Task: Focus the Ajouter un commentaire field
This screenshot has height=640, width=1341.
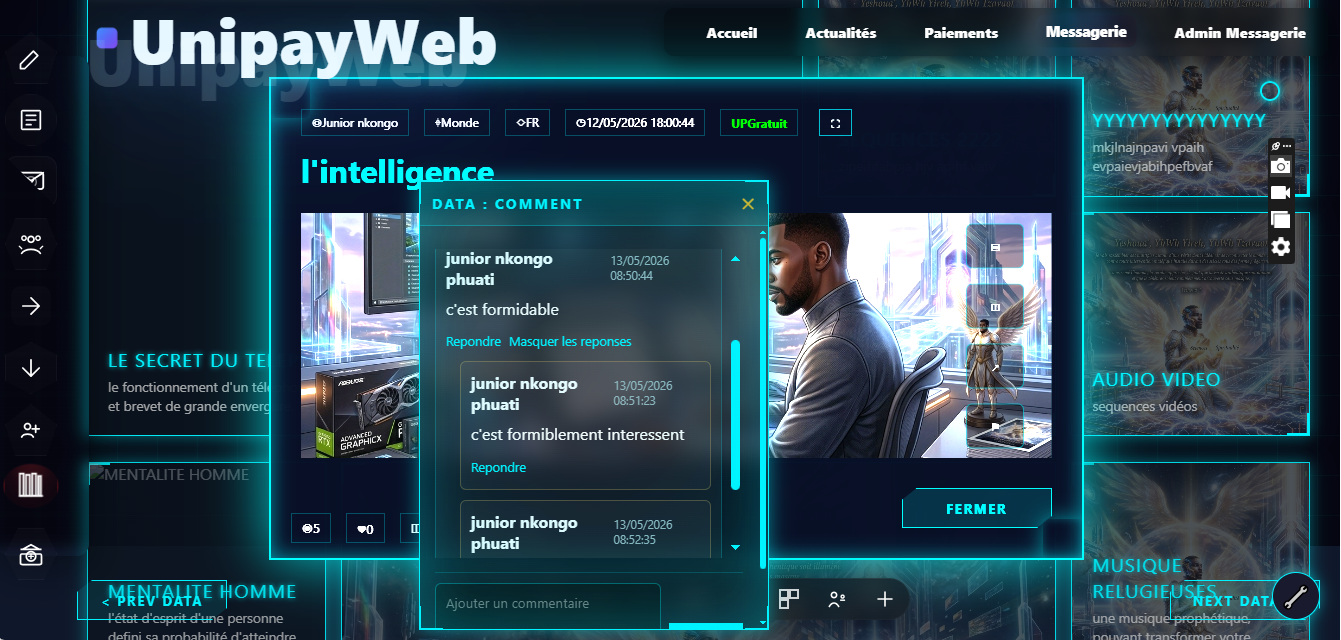Action: coord(547,604)
